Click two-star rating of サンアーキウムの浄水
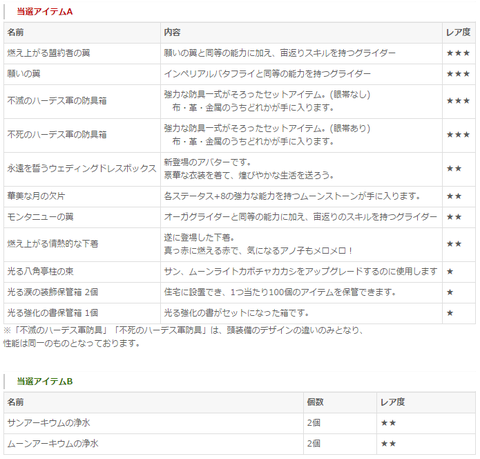The height and width of the screenshot is (459, 480). point(388,423)
